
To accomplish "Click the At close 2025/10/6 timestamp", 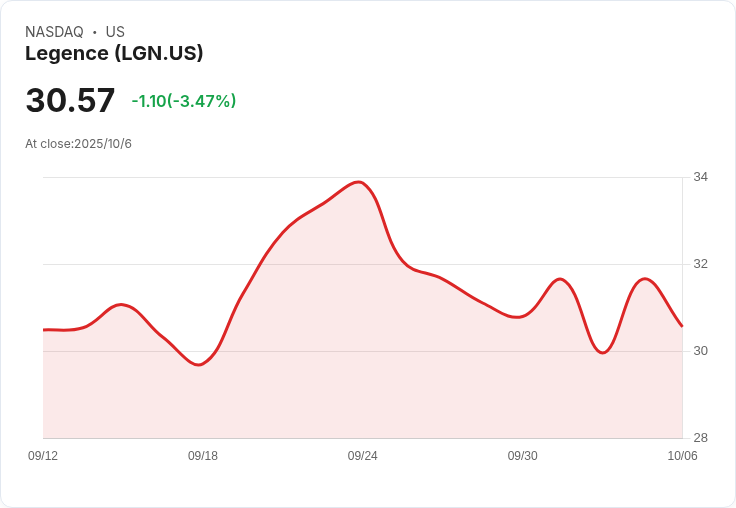I will click(78, 144).
